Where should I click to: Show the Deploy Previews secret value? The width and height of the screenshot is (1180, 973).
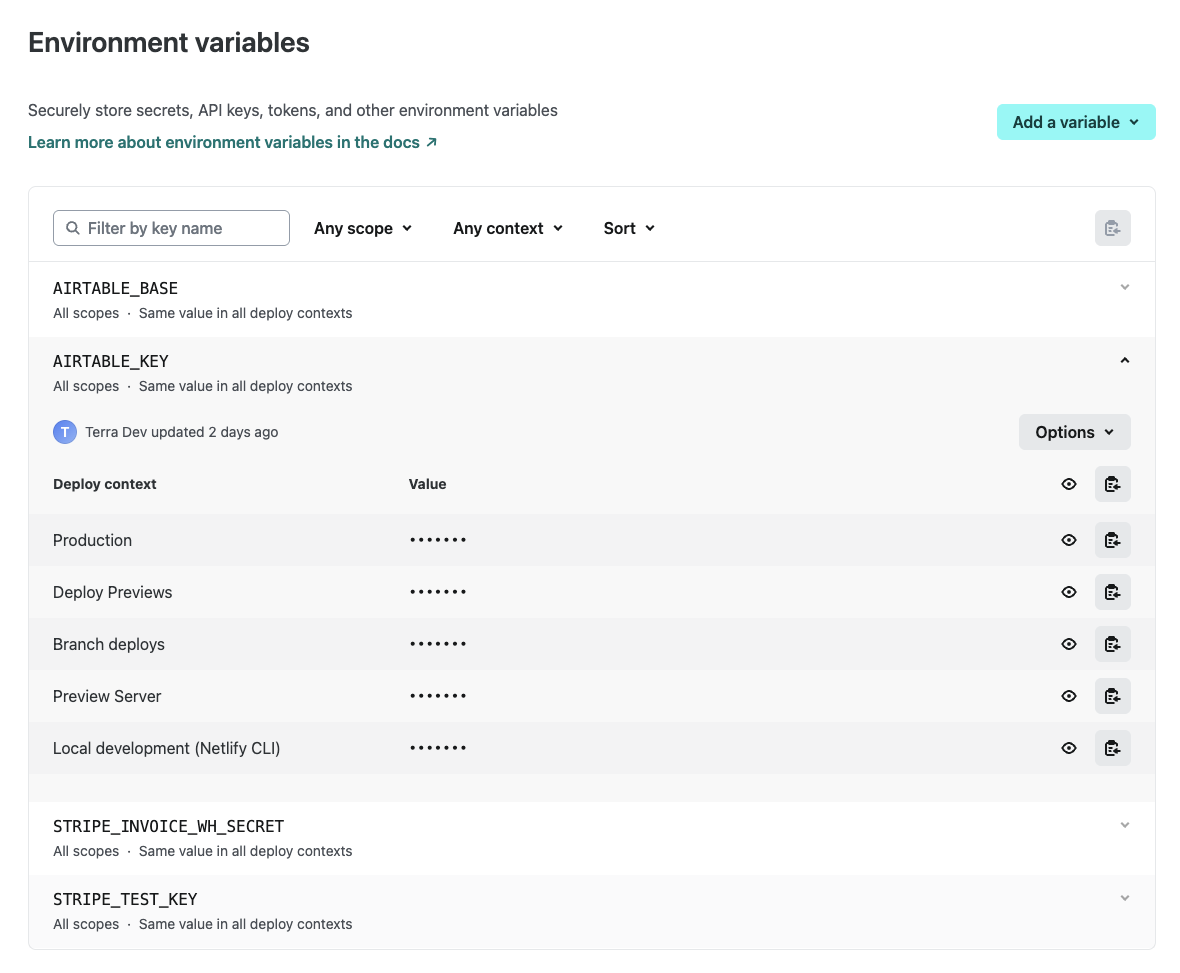1068,591
